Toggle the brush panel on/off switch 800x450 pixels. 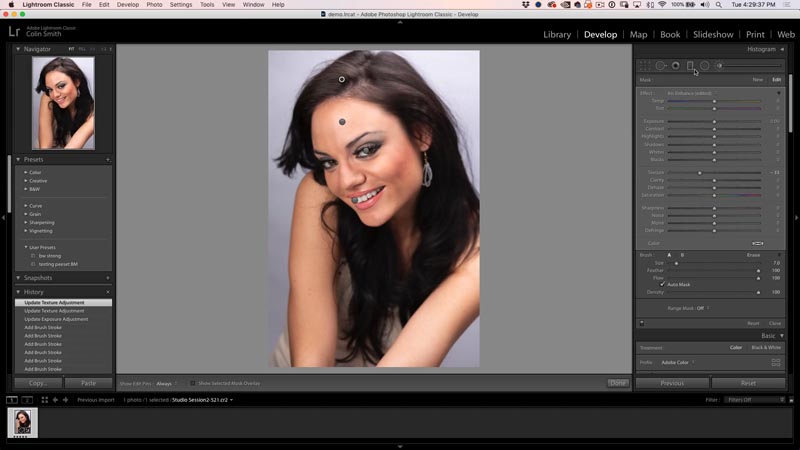tap(641, 323)
